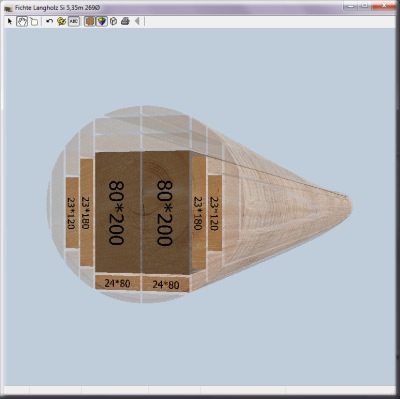Select the left 24*80 bottom board
The height and width of the screenshot is (399, 400).
(118, 283)
